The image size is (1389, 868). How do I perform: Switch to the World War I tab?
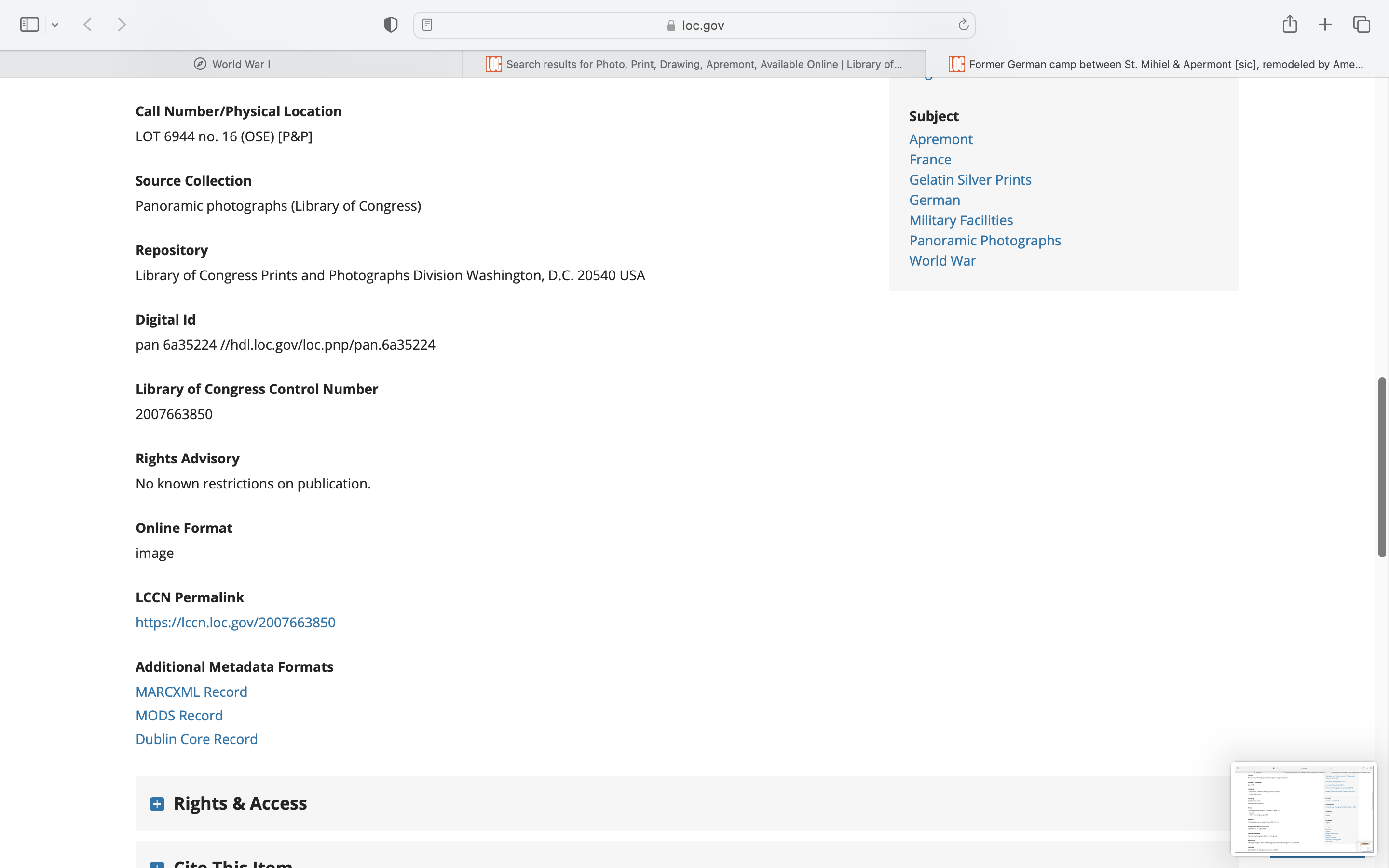(232, 64)
